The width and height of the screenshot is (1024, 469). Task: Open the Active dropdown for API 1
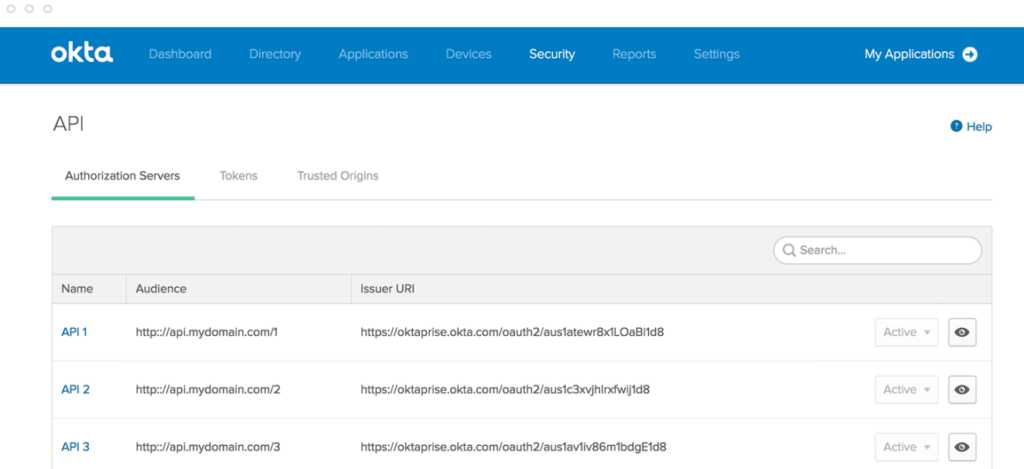pyautogui.click(x=906, y=332)
